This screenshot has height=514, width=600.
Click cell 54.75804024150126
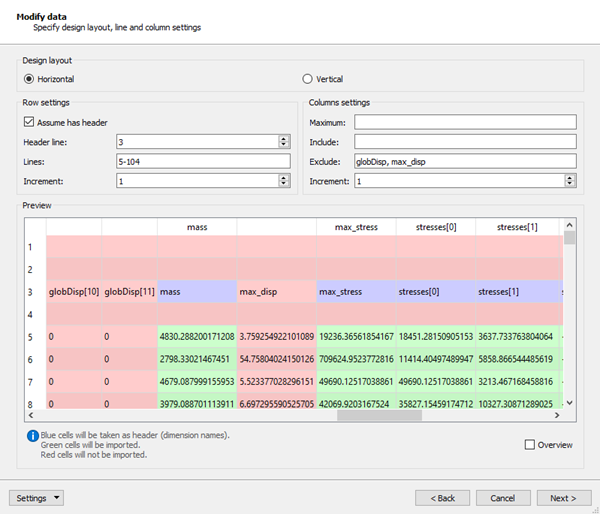click(x=277, y=359)
